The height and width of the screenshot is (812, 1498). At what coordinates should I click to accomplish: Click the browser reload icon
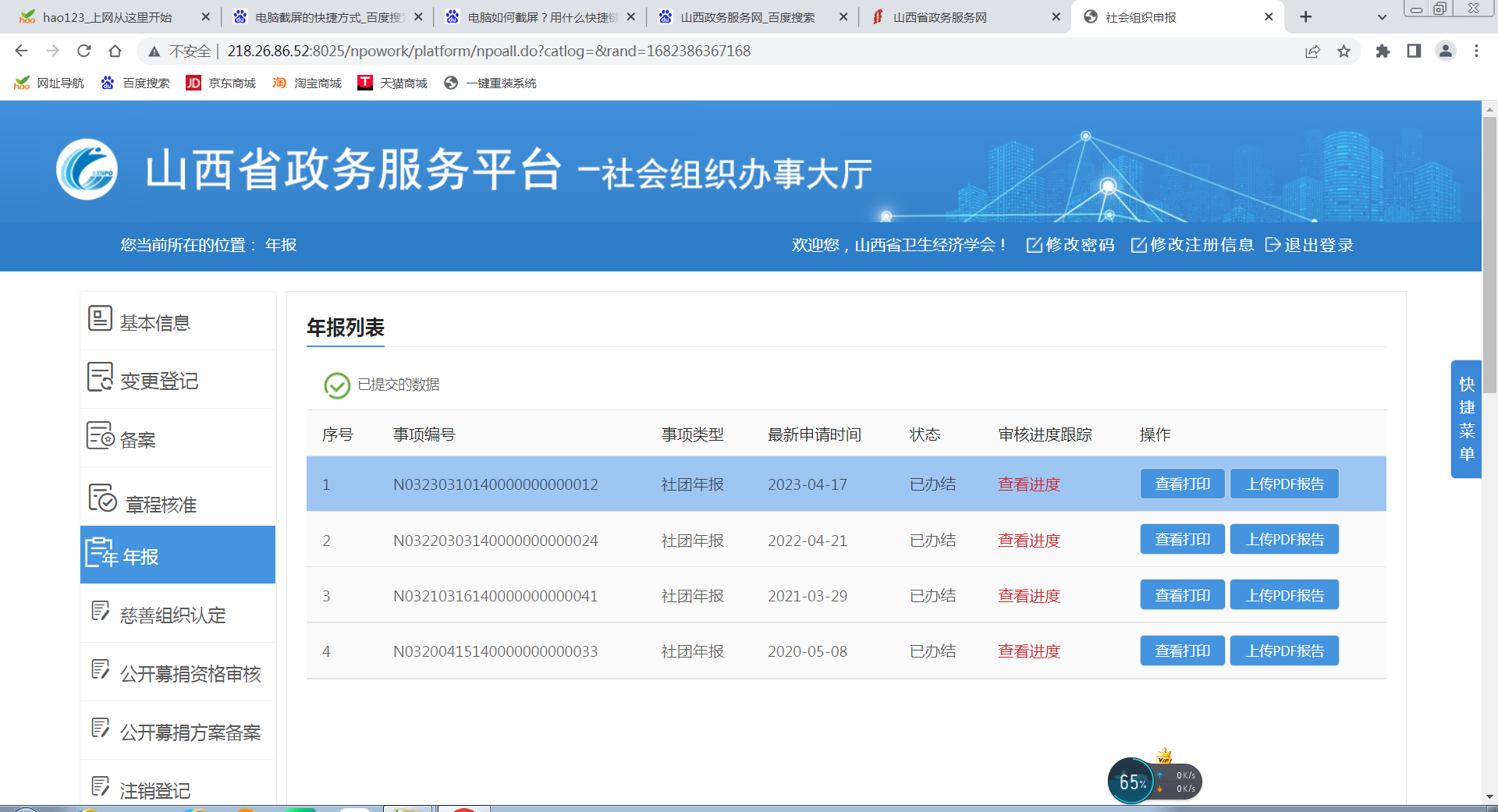pyautogui.click(x=84, y=51)
